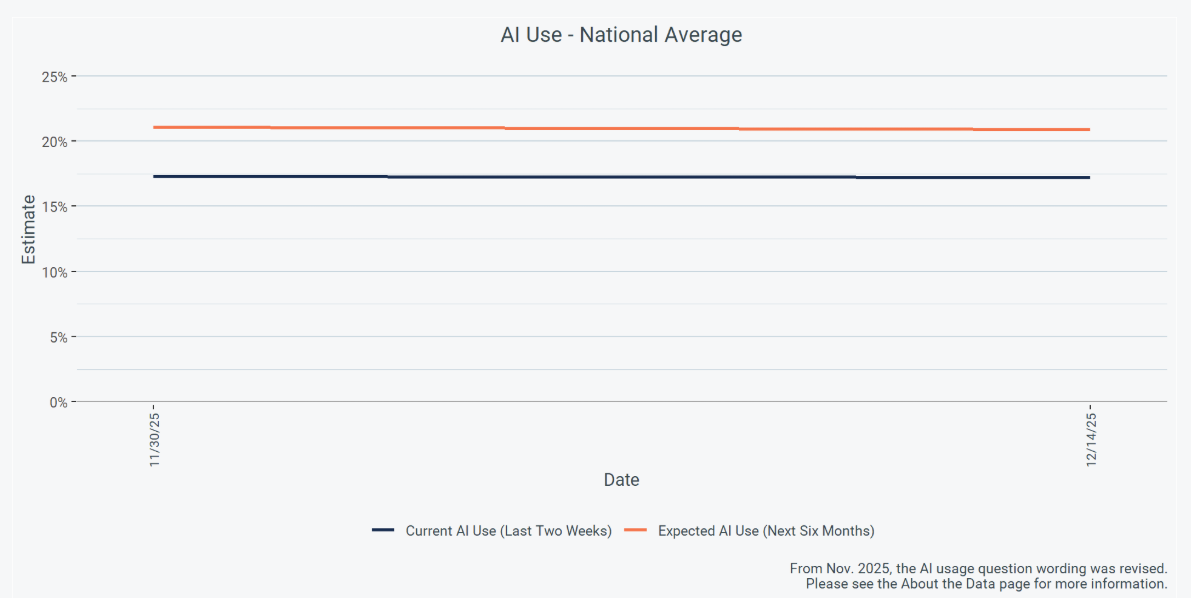Image resolution: width=1191 pixels, height=598 pixels.
Task: Click the question wording revised note
Action: pos(978,568)
